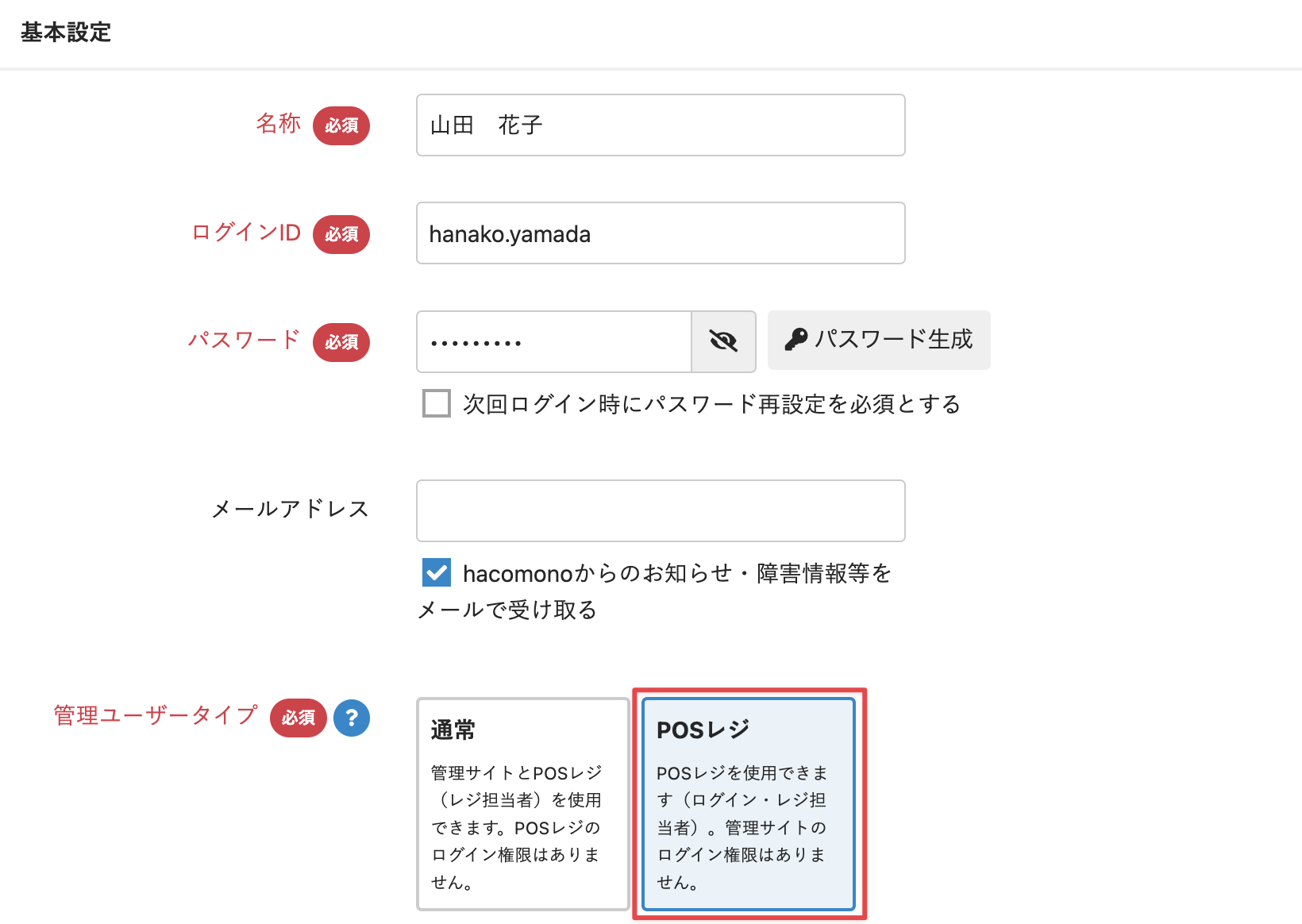The image size is (1302, 924).
Task: Select the 通常 user type card
Action: 522,803
